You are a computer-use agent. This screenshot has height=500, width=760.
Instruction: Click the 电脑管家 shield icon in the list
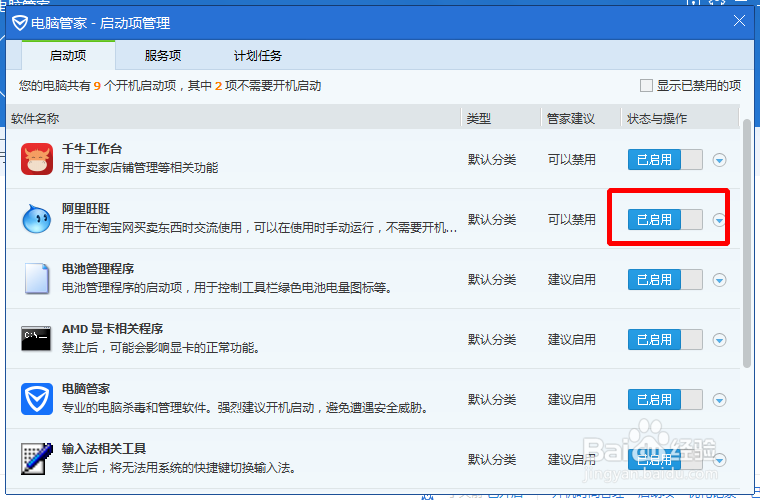[x=37, y=399]
